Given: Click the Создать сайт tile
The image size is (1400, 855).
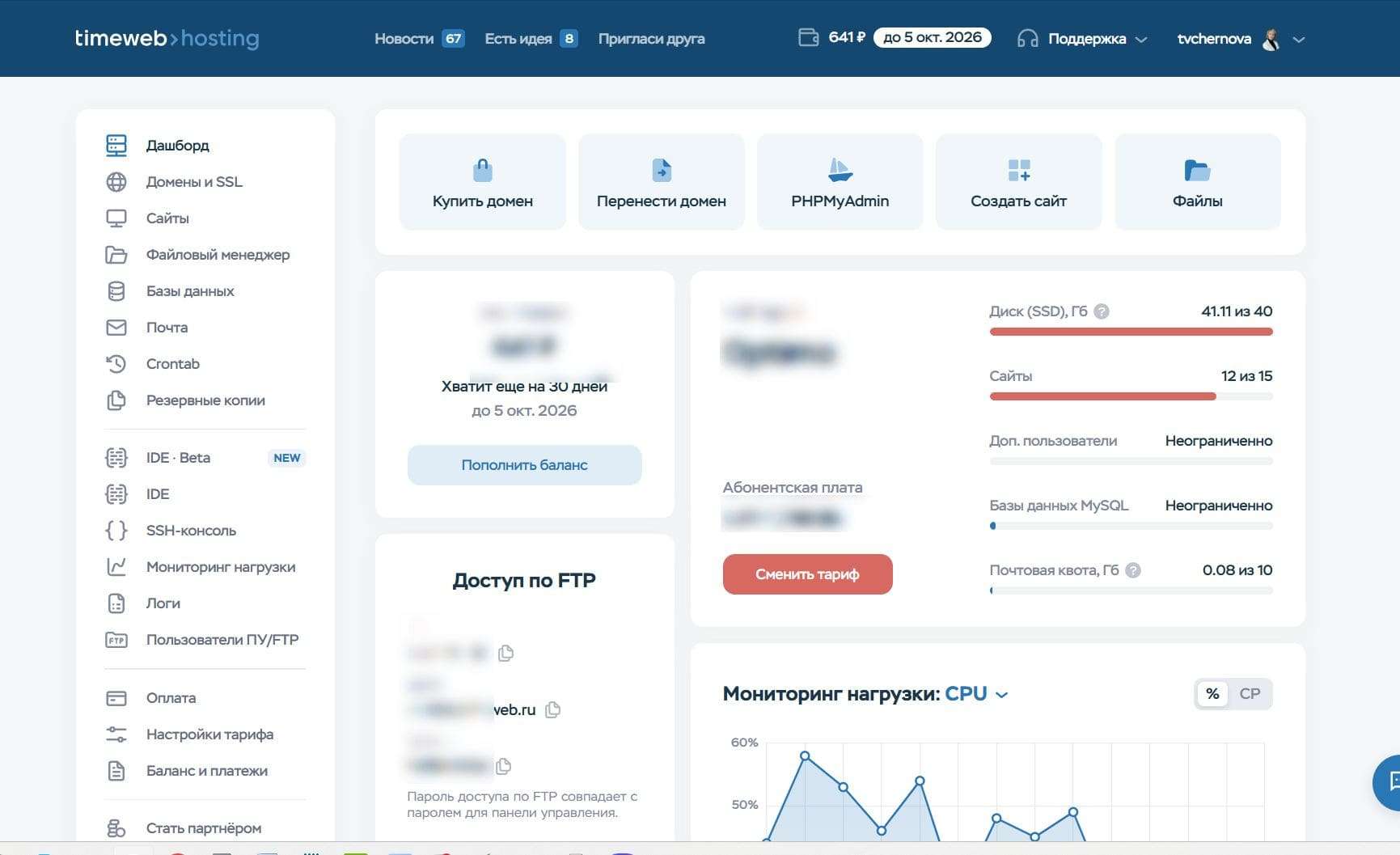Looking at the screenshot, I should pos(1018,182).
